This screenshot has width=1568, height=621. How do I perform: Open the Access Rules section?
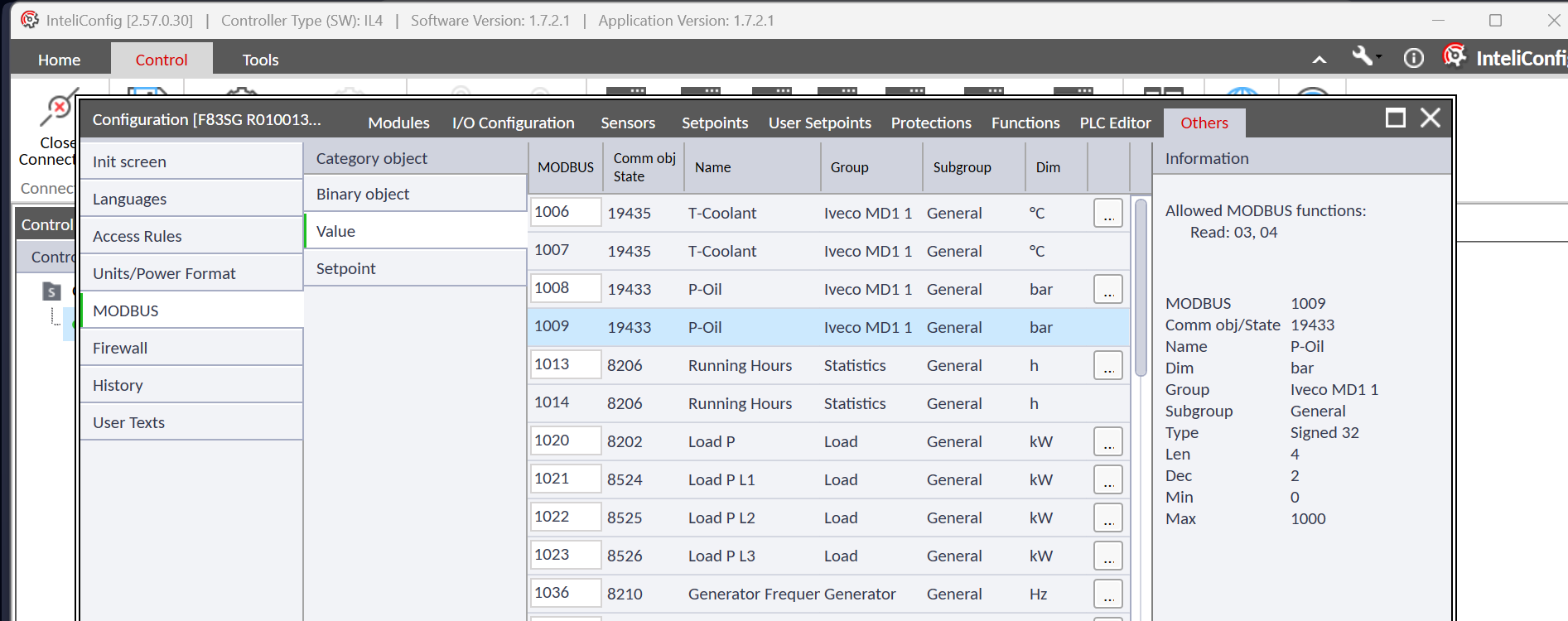[192, 236]
